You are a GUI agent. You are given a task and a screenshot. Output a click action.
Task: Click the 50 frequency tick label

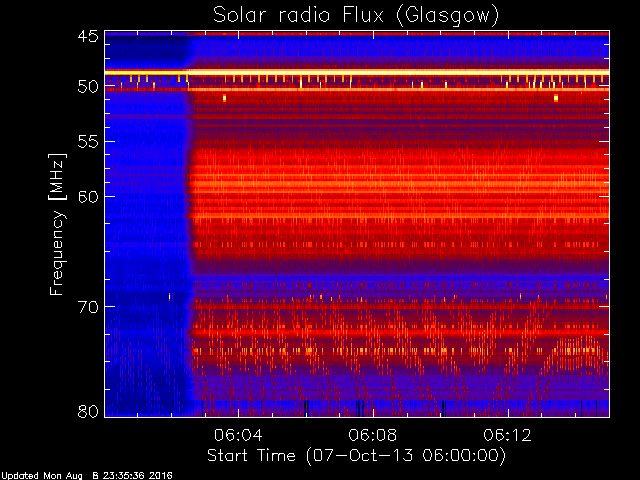click(x=88, y=87)
